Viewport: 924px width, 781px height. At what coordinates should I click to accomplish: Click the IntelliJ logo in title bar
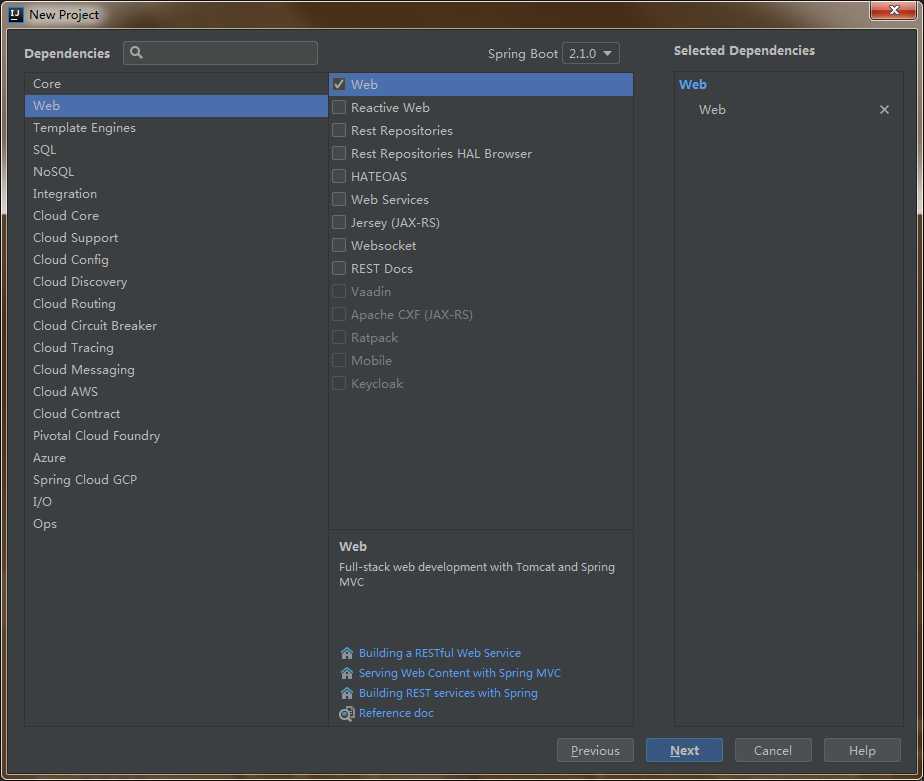[16, 14]
